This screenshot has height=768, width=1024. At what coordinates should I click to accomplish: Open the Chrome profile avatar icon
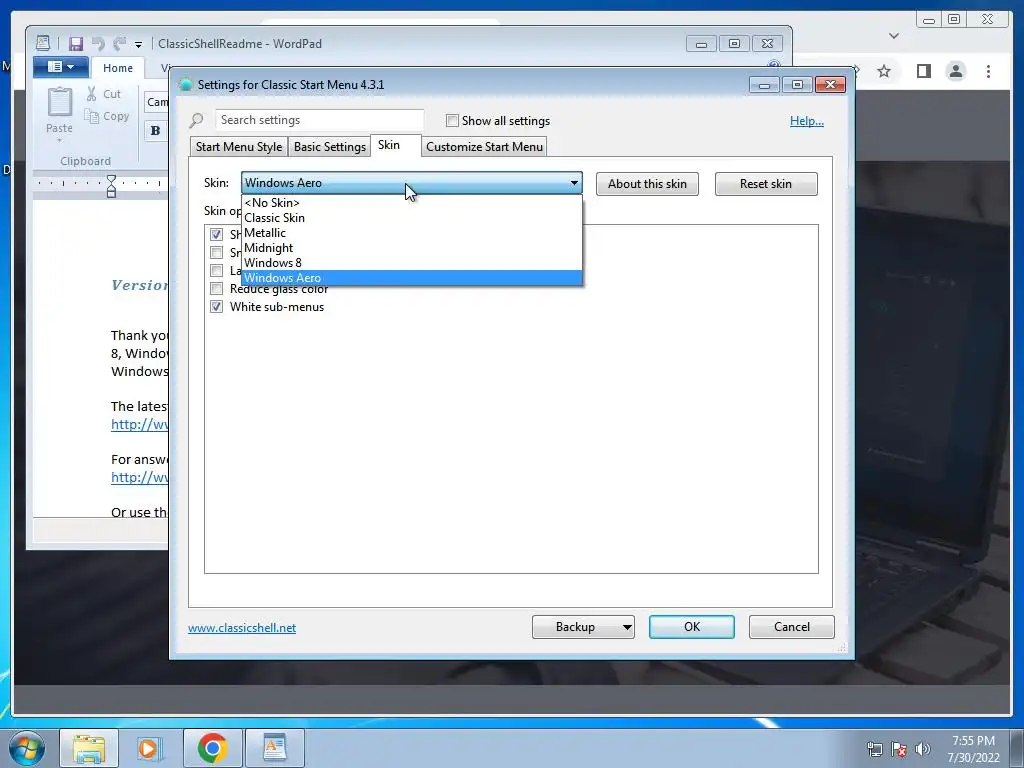(x=956, y=71)
